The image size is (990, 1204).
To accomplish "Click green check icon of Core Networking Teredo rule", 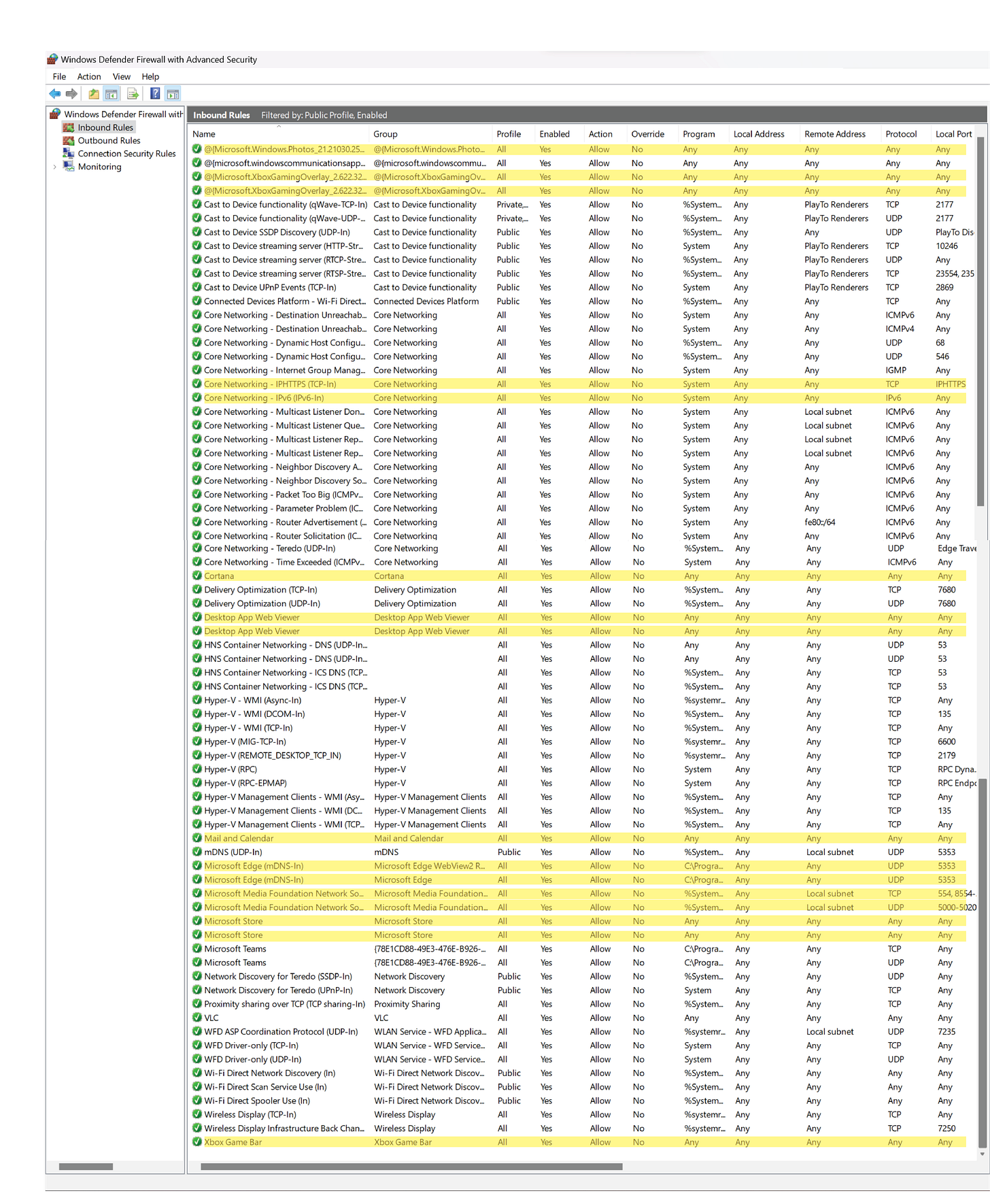I will pos(197,548).
